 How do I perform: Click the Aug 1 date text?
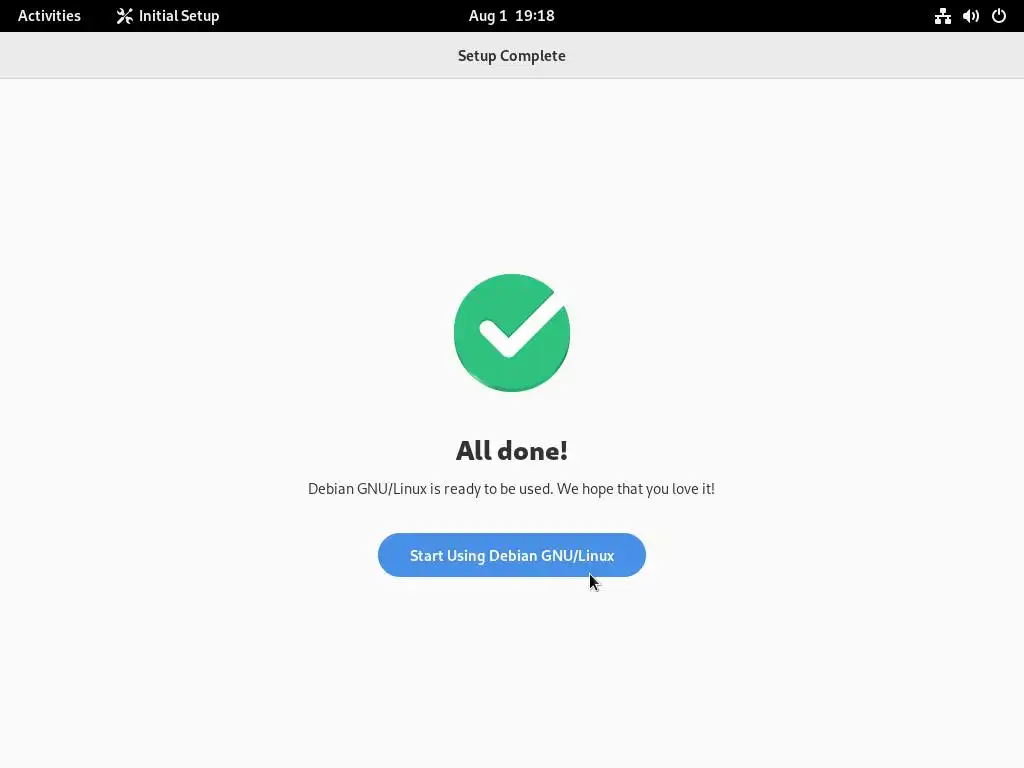click(x=488, y=16)
